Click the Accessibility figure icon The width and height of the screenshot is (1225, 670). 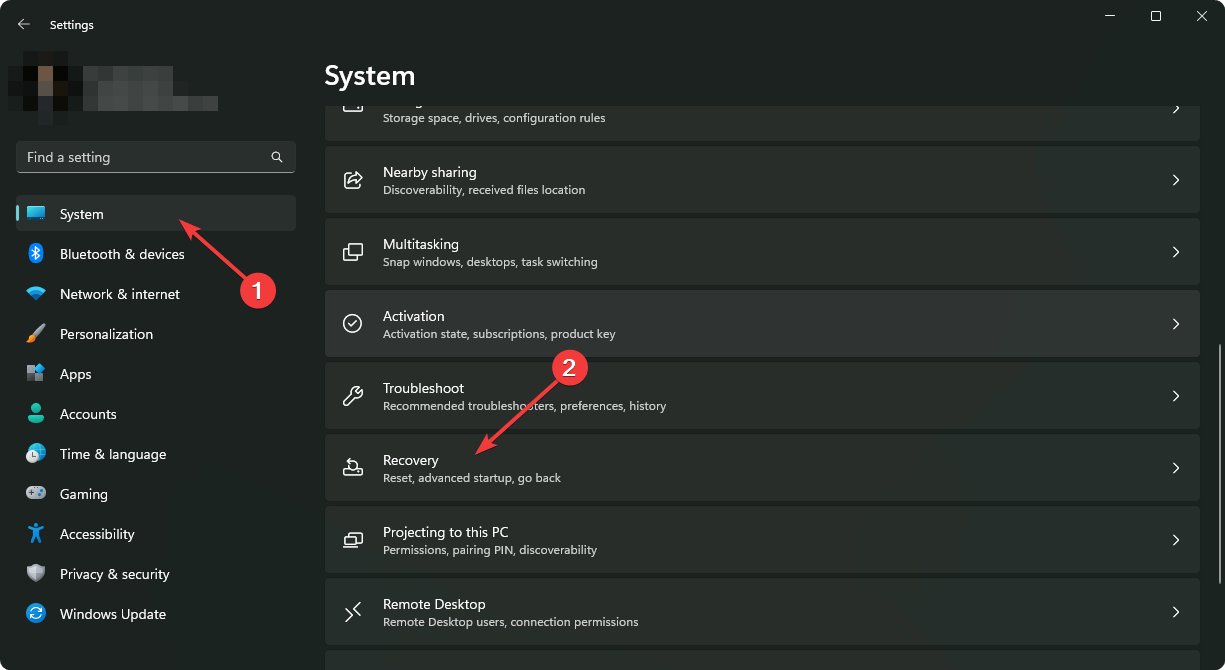point(36,534)
